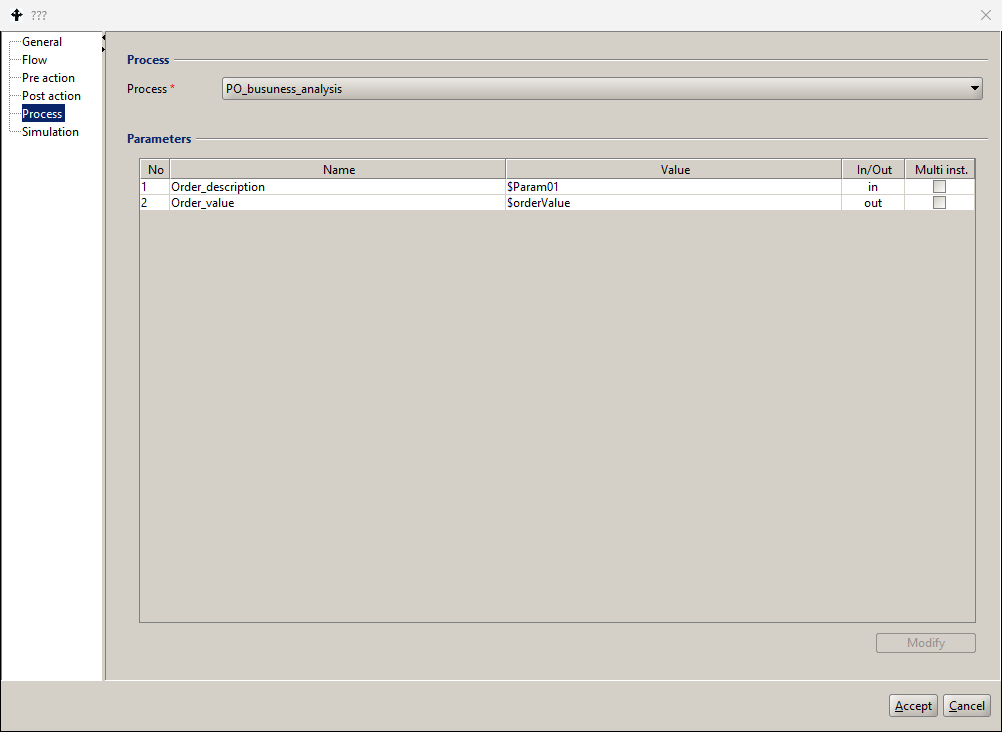
Task: Go to the Pre action section
Action: pyautogui.click(x=48, y=78)
